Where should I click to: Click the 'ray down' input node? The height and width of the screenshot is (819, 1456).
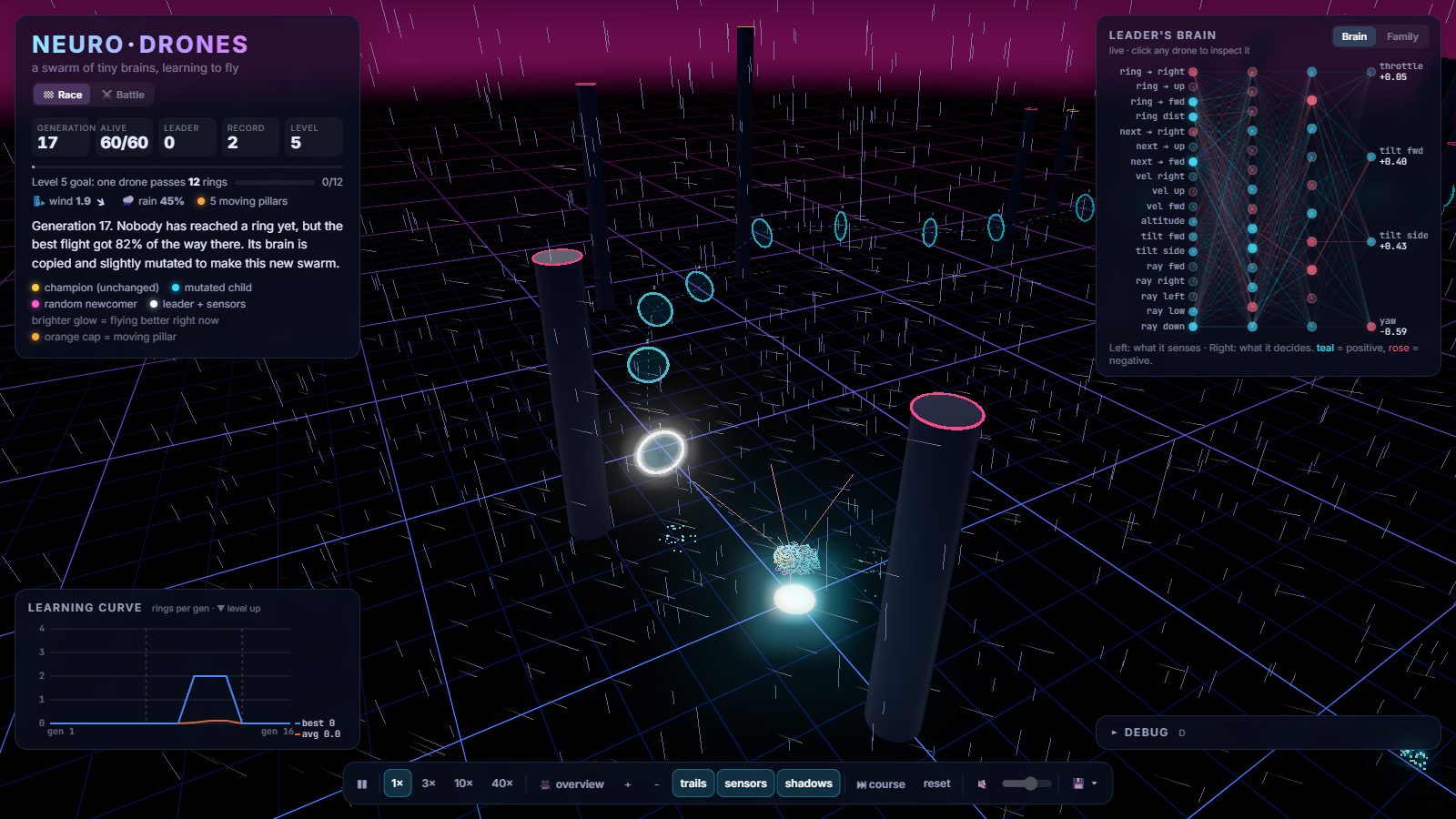coord(1193,327)
